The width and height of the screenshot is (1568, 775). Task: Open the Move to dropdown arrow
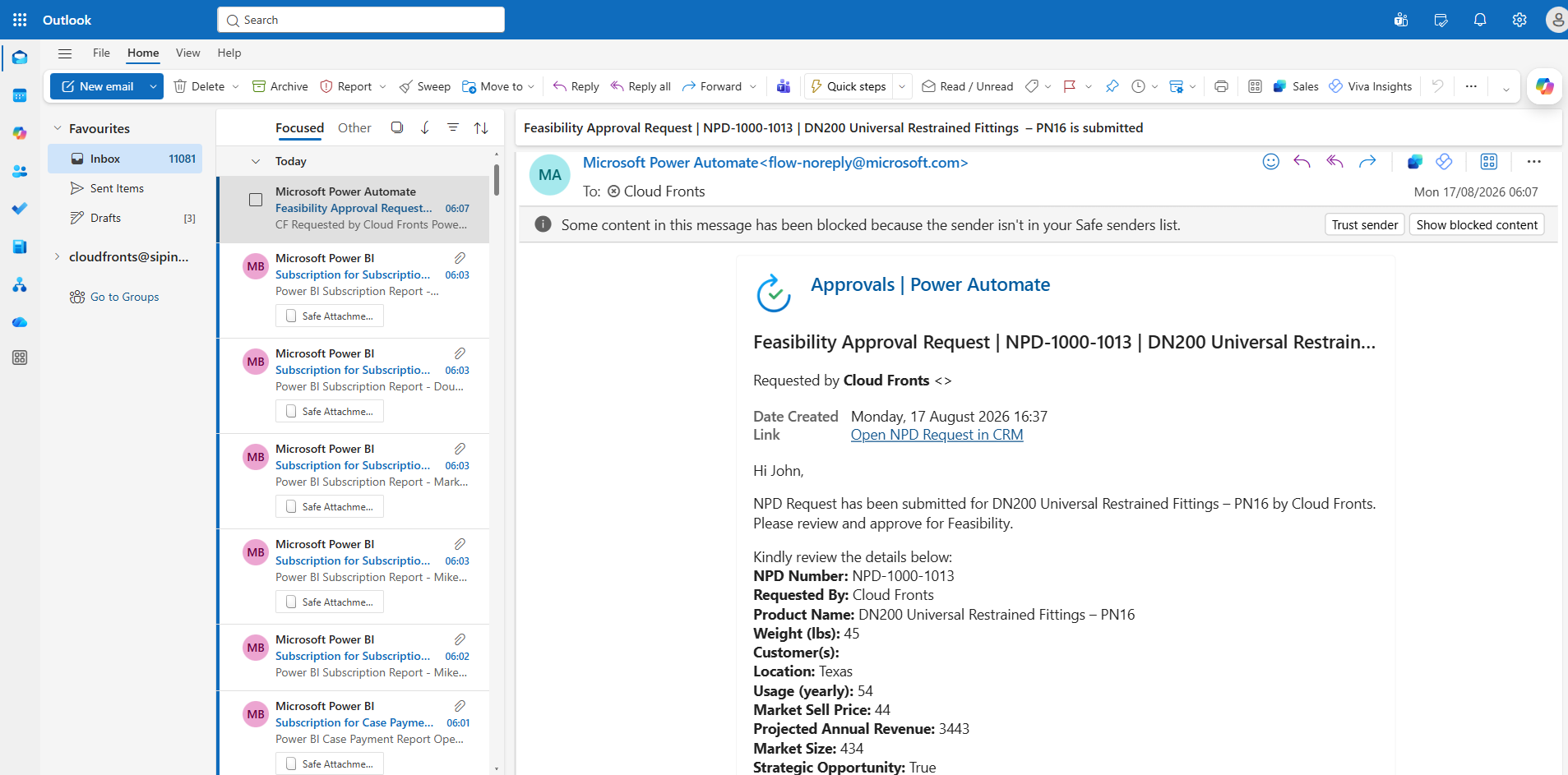click(x=531, y=86)
